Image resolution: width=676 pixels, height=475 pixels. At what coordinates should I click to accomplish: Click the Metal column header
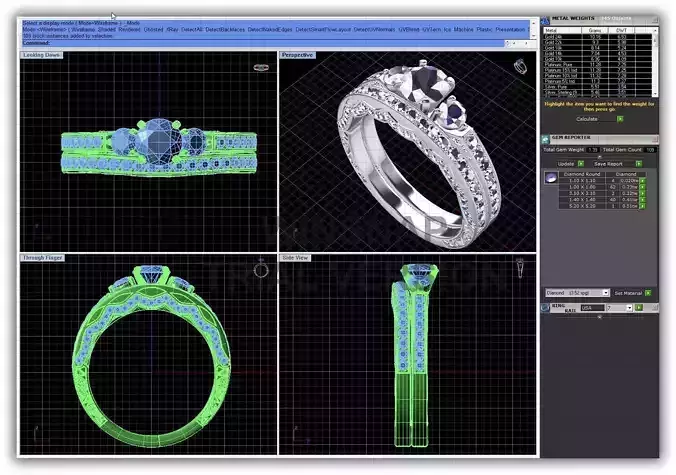[563, 31]
